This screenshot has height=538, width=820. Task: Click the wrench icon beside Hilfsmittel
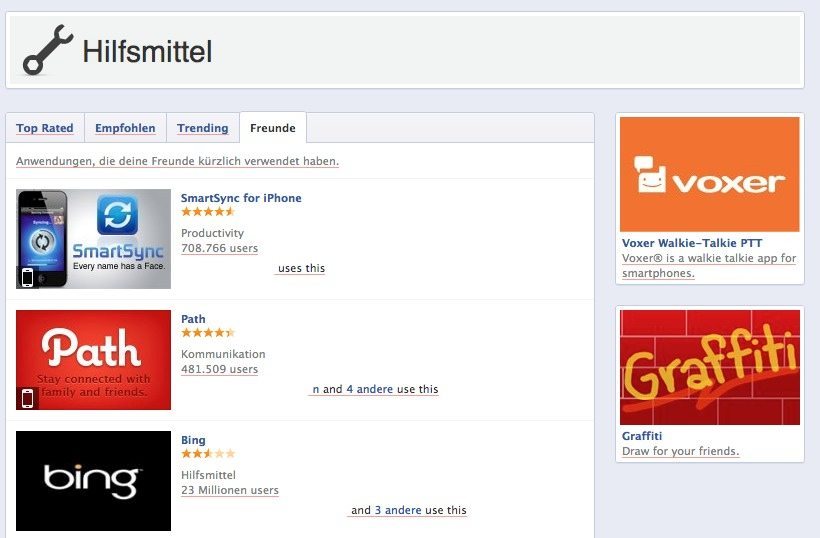tap(48, 50)
